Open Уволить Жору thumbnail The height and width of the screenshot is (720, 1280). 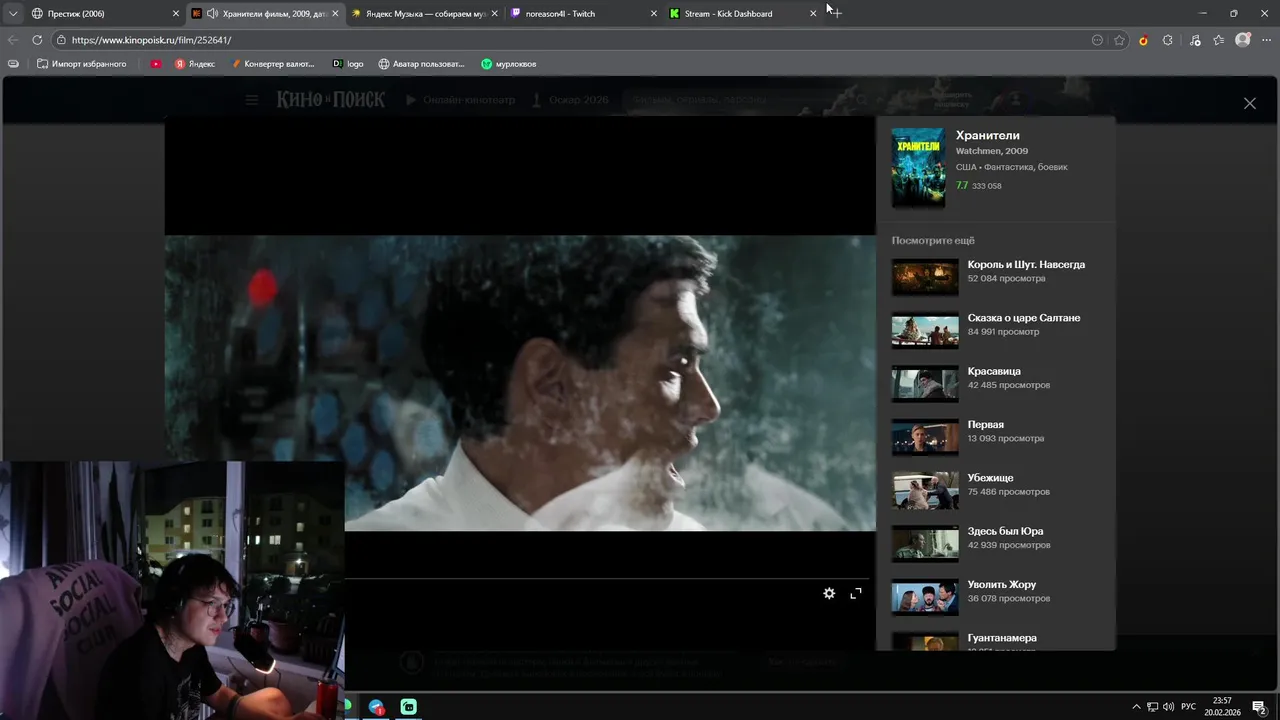tap(925, 597)
